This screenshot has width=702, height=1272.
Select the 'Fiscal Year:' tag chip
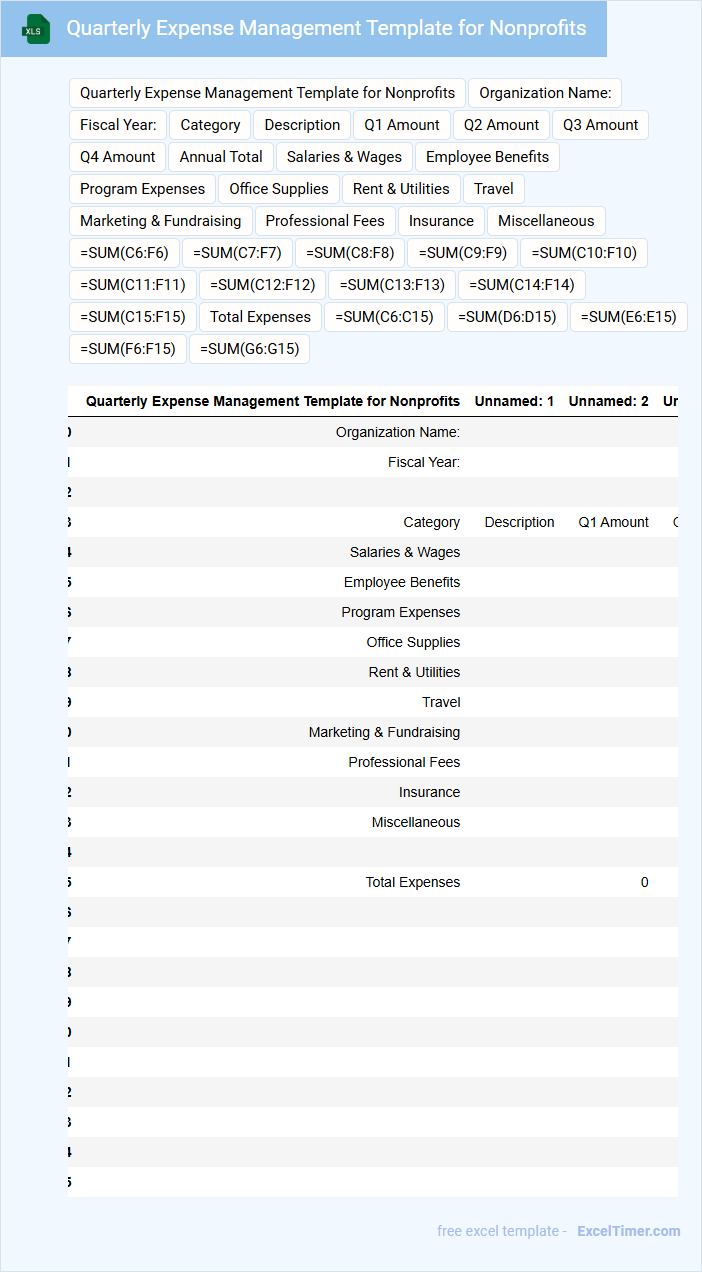point(118,125)
